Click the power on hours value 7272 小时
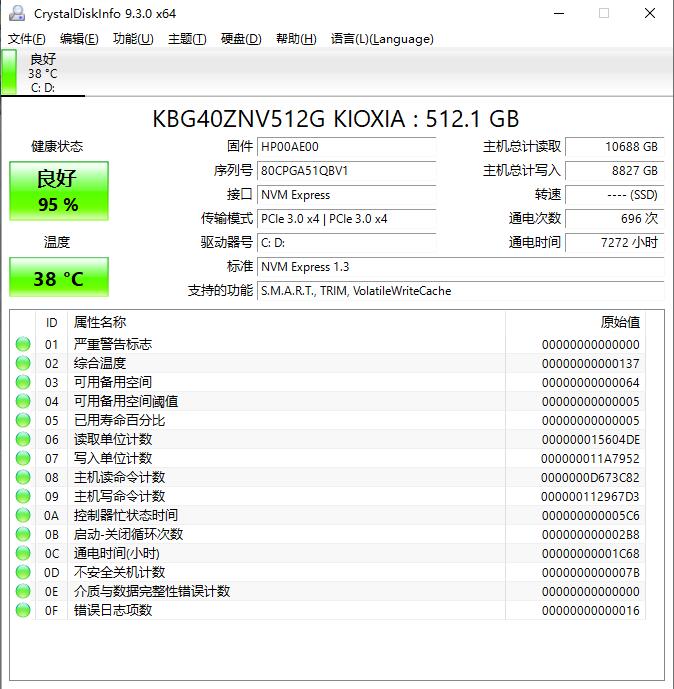Viewport: 674px width, 689px height. click(x=614, y=243)
